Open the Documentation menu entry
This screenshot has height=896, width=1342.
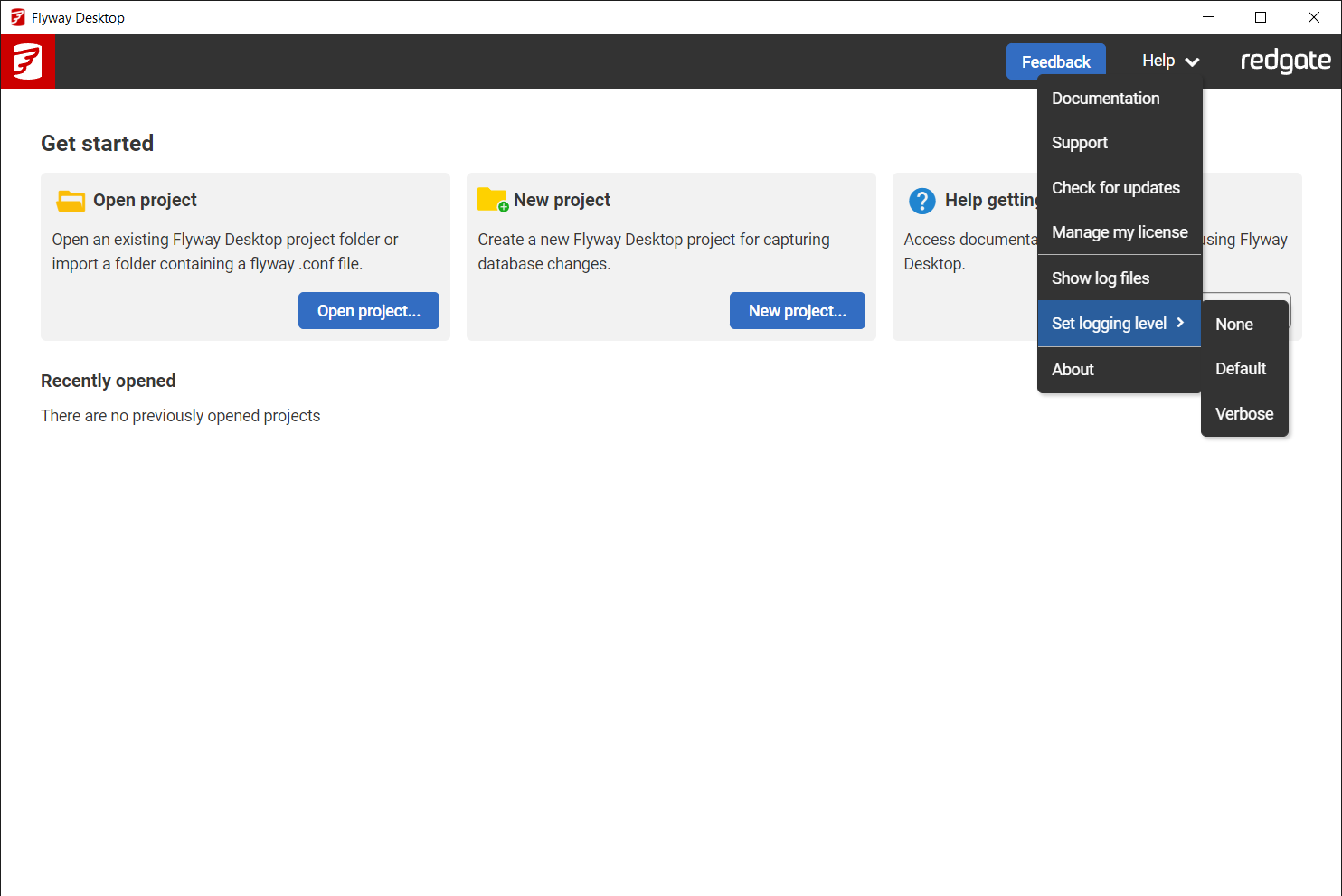tap(1105, 98)
